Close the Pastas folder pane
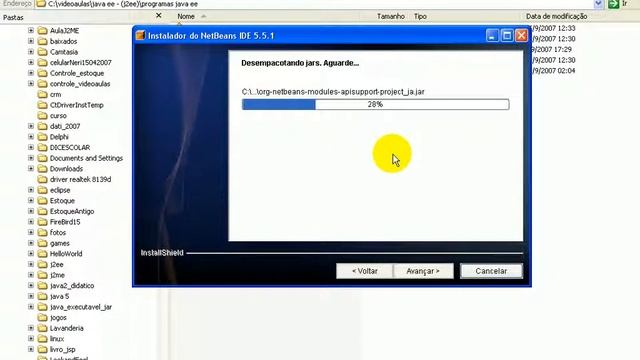Screen dimensions: 640x360 (159, 16)
